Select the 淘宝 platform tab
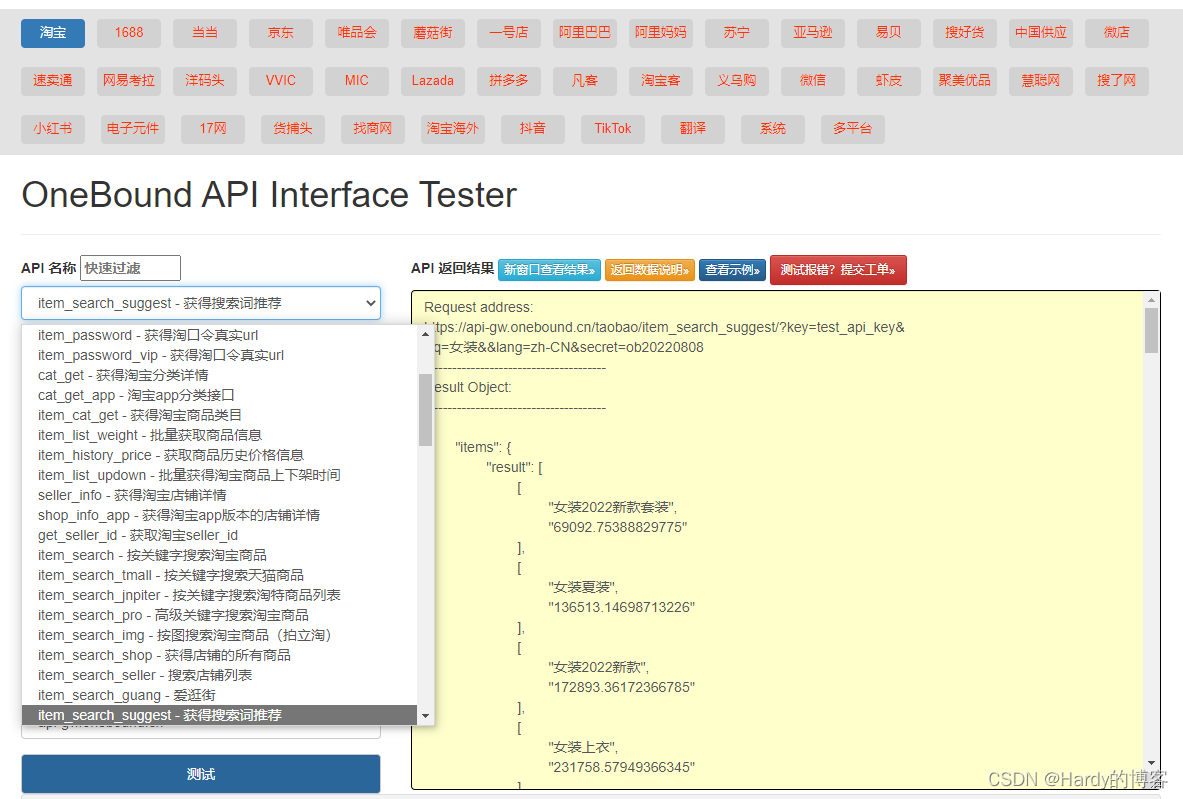Image resolution: width=1183 pixels, height=799 pixels. coord(53,33)
